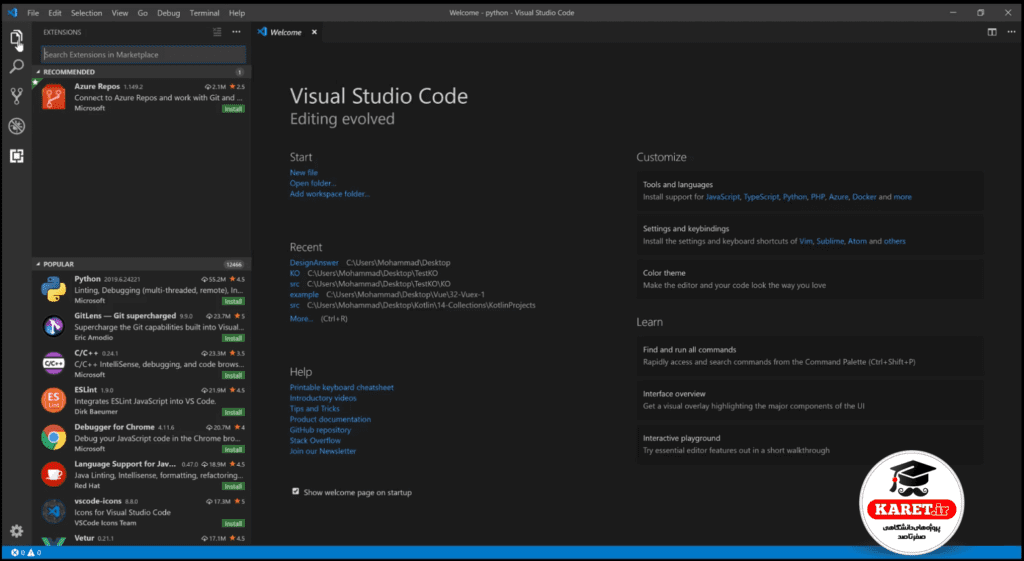The width and height of the screenshot is (1024, 561).
Task: Click the C/C++ extension icon
Action: pyautogui.click(x=54, y=363)
